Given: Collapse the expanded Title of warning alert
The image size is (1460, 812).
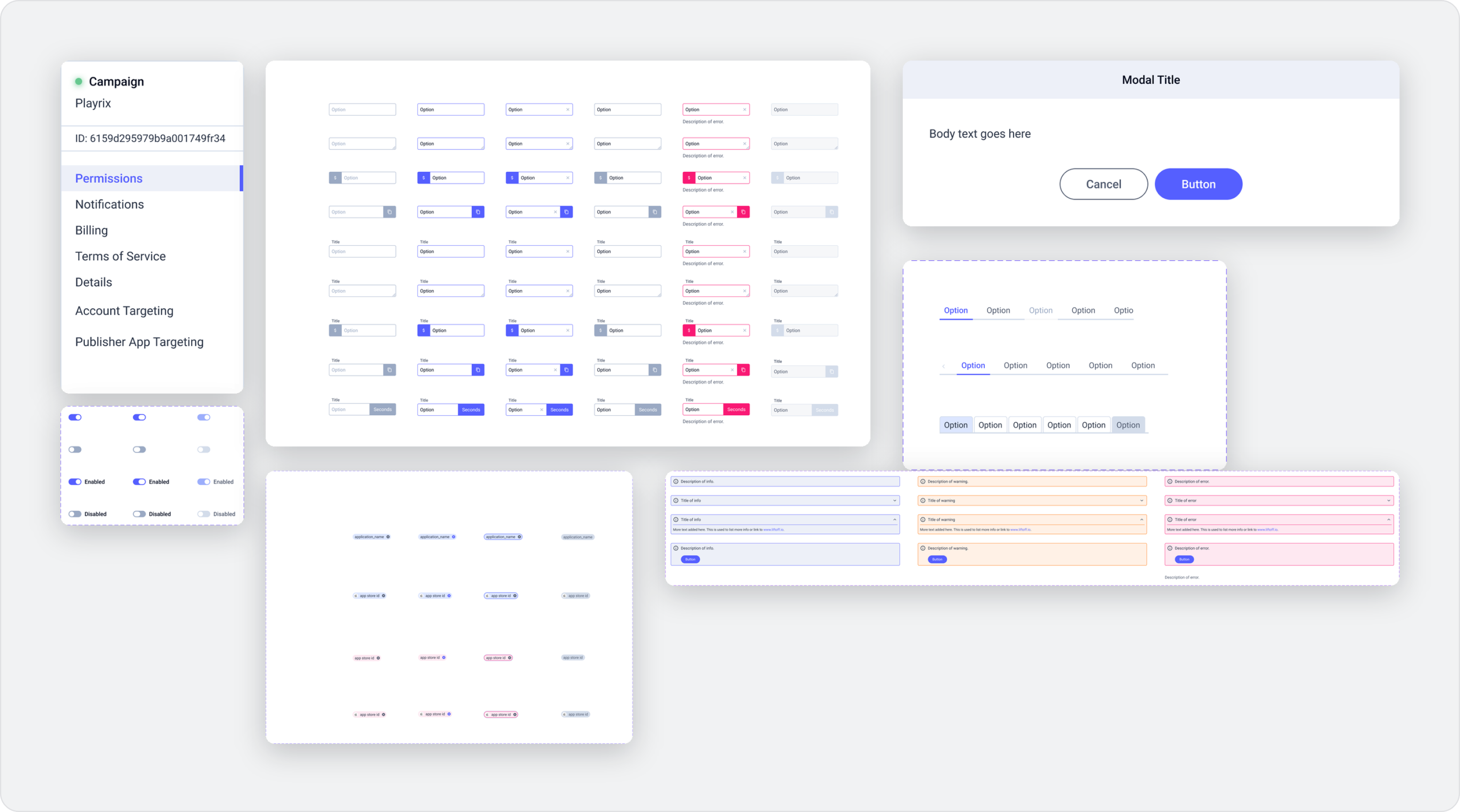Looking at the screenshot, I should tap(1142, 520).
